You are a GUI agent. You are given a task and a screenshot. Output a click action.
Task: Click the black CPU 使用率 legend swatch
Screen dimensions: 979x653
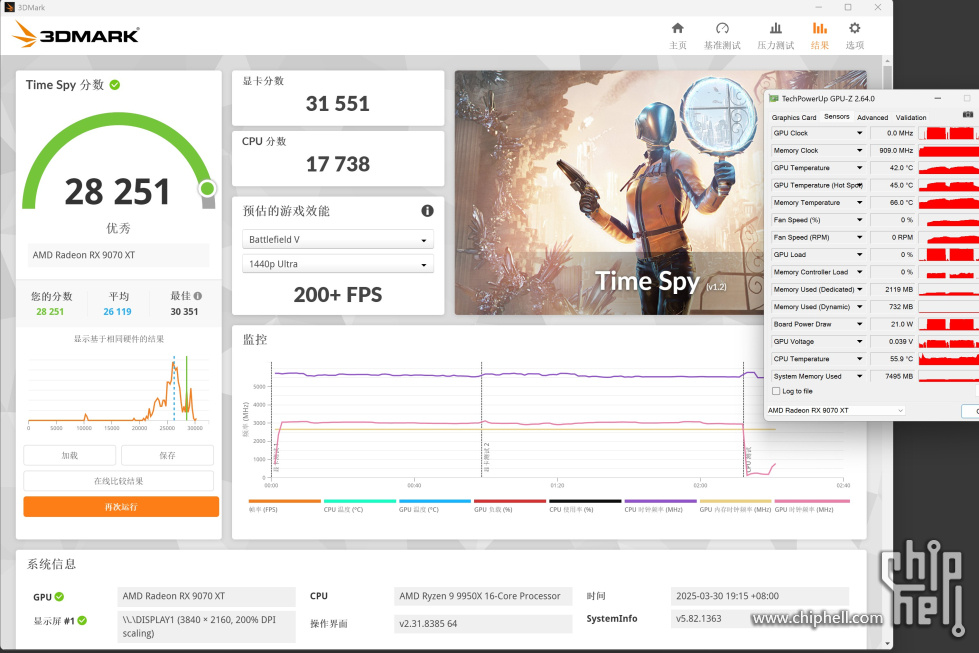[x=585, y=501]
